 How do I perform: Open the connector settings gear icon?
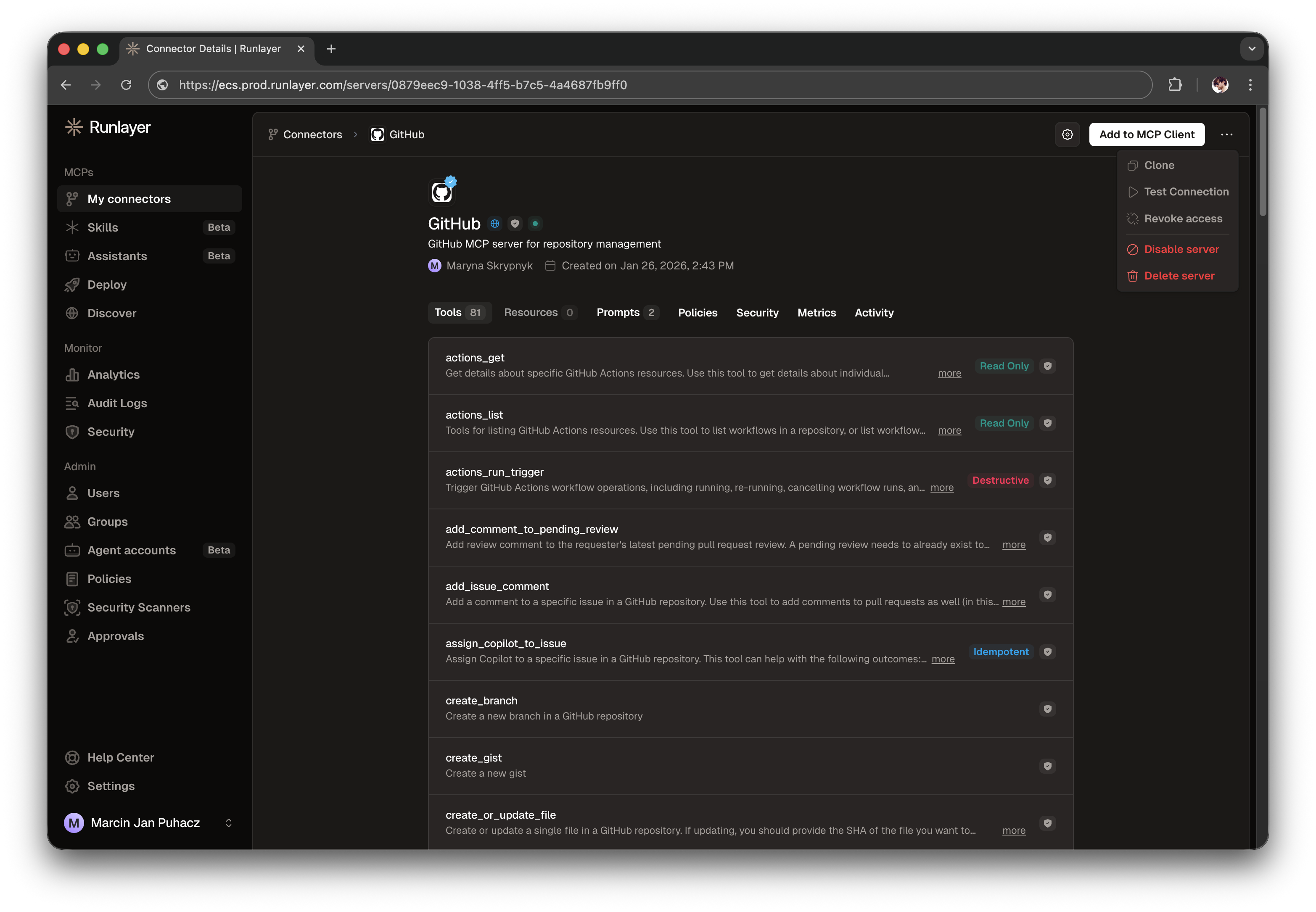pos(1068,134)
